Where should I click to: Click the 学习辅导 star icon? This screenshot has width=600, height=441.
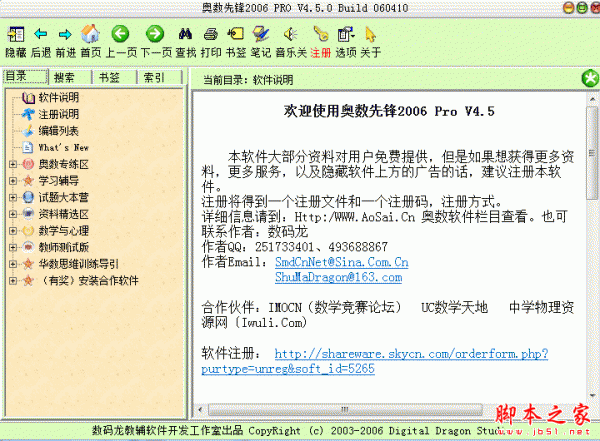point(28,181)
